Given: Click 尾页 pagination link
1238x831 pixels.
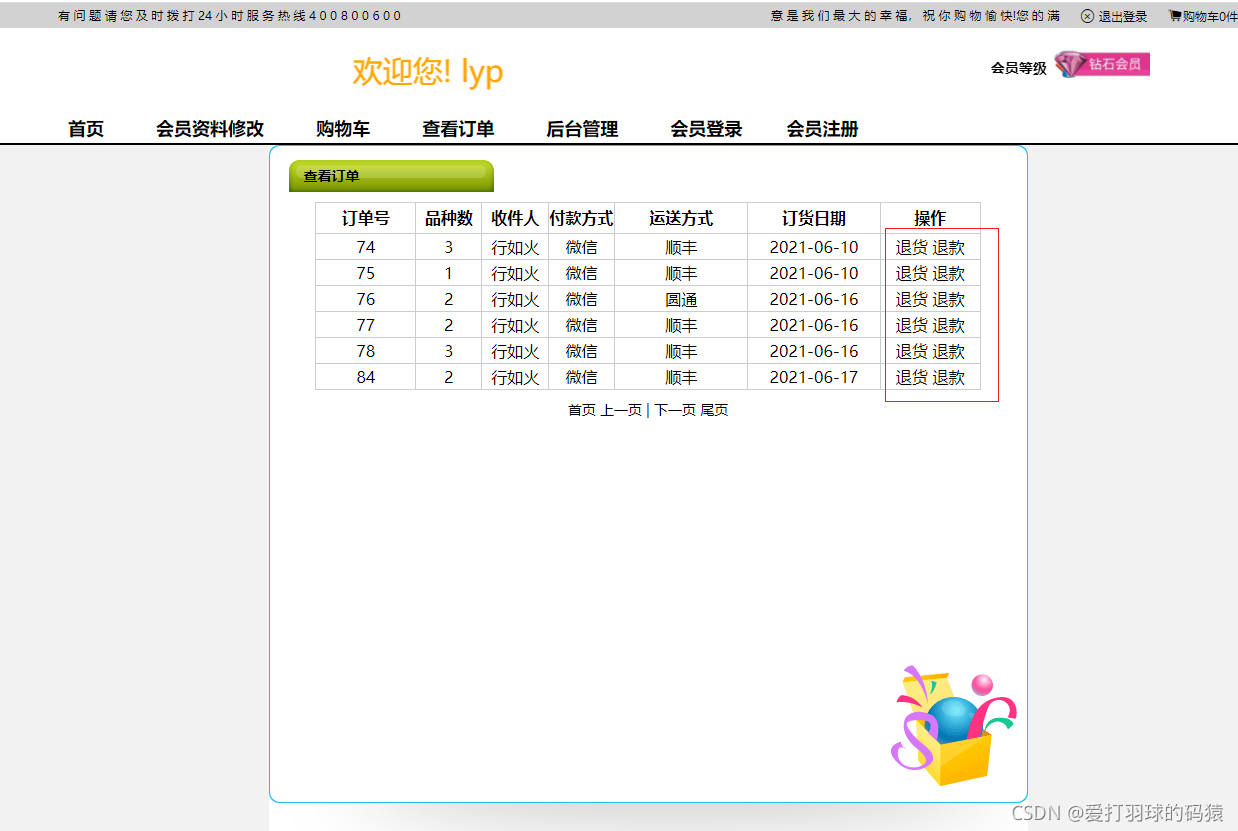Looking at the screenshot, I should 716,409.
